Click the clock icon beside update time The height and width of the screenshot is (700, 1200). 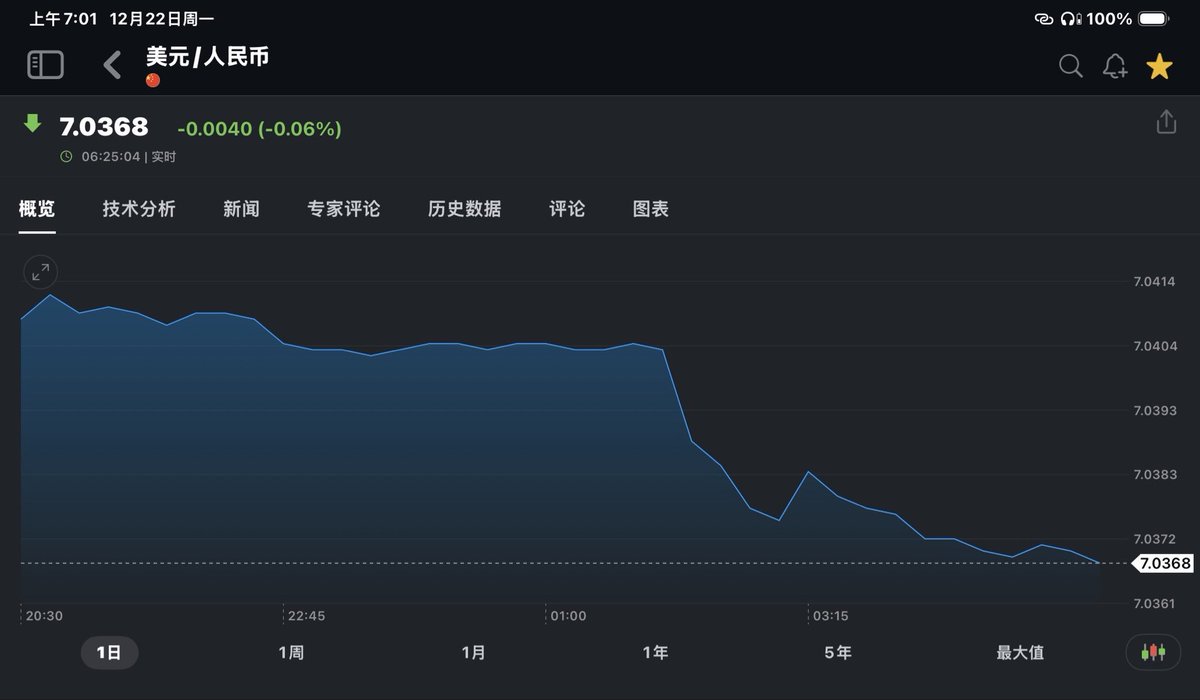[x=65, y=156]
